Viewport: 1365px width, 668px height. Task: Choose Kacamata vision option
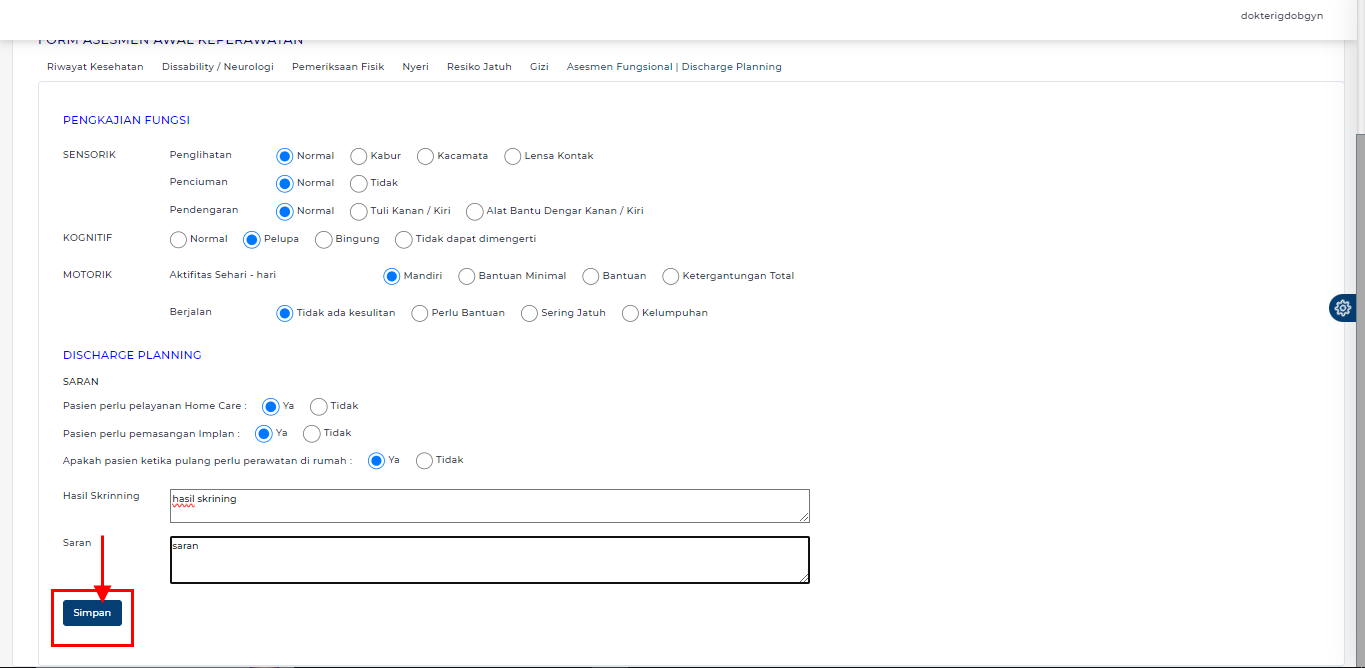pos(425,156)
